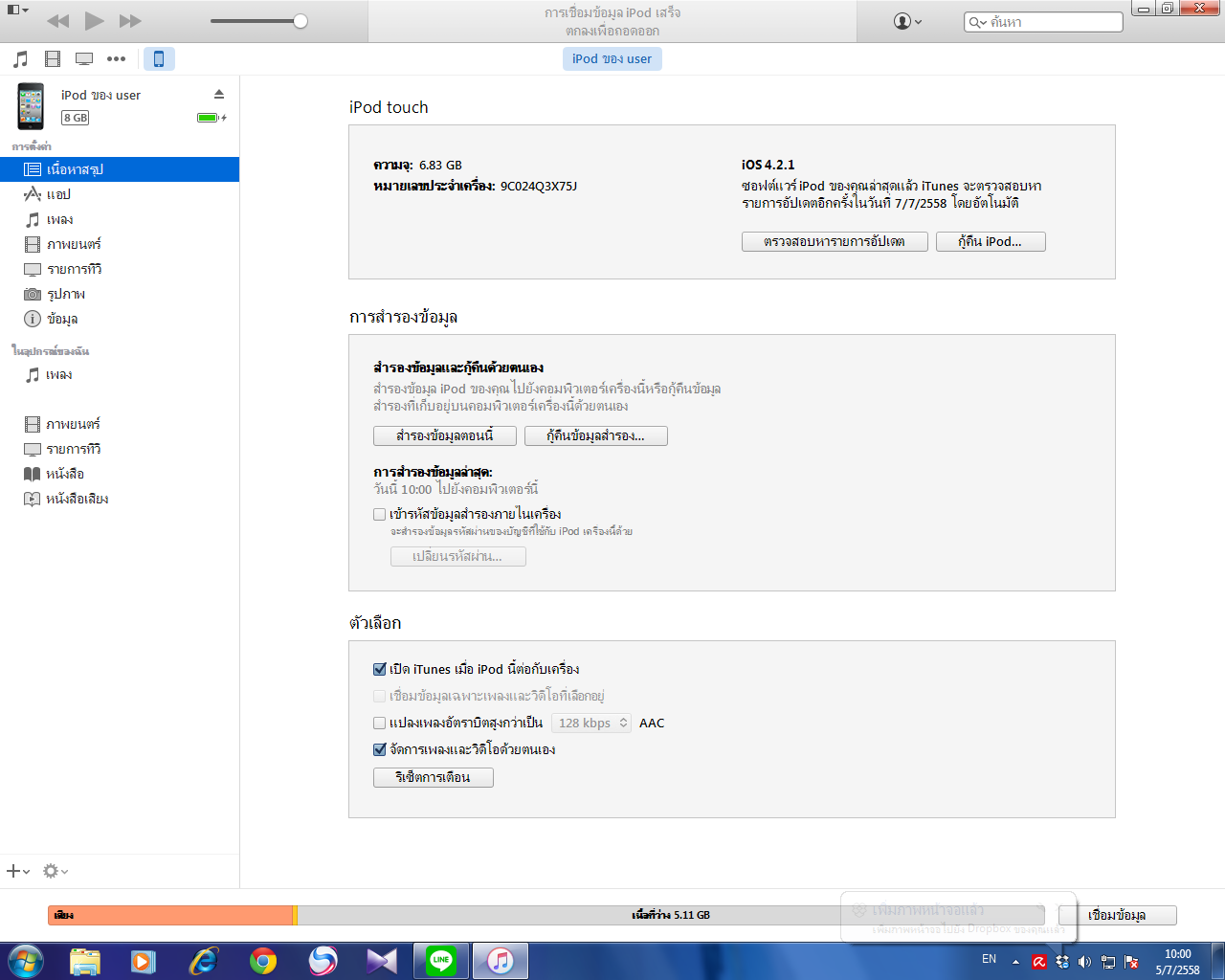Enable เข้ารหัสข้อมูลสำรองภายในเครื่อง checkbox
This screenshot has height=980, width=1225.
click(380, 515)
